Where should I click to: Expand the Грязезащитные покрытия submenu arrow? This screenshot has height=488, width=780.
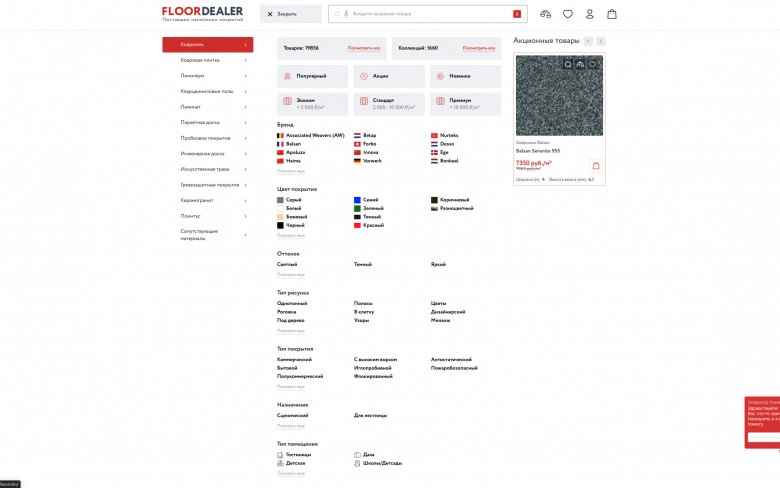[x=246, y=185]
